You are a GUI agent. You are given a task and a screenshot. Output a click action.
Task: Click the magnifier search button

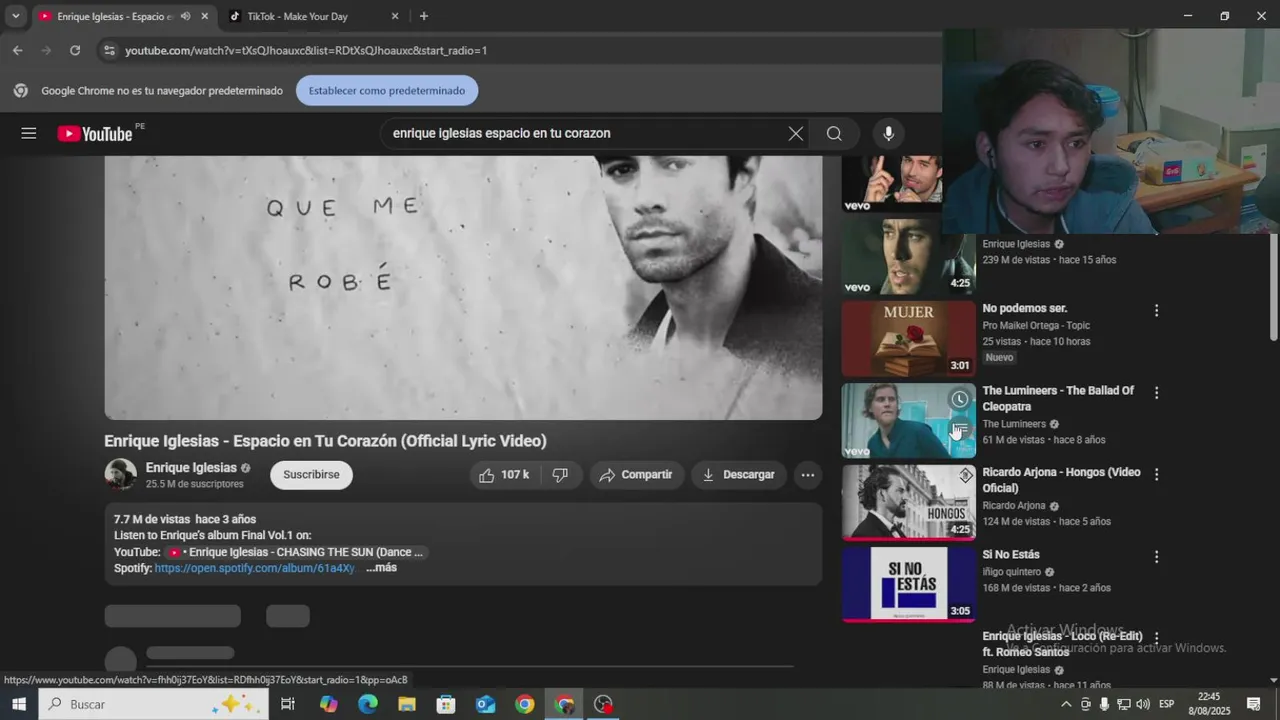(x=834, y=134)
